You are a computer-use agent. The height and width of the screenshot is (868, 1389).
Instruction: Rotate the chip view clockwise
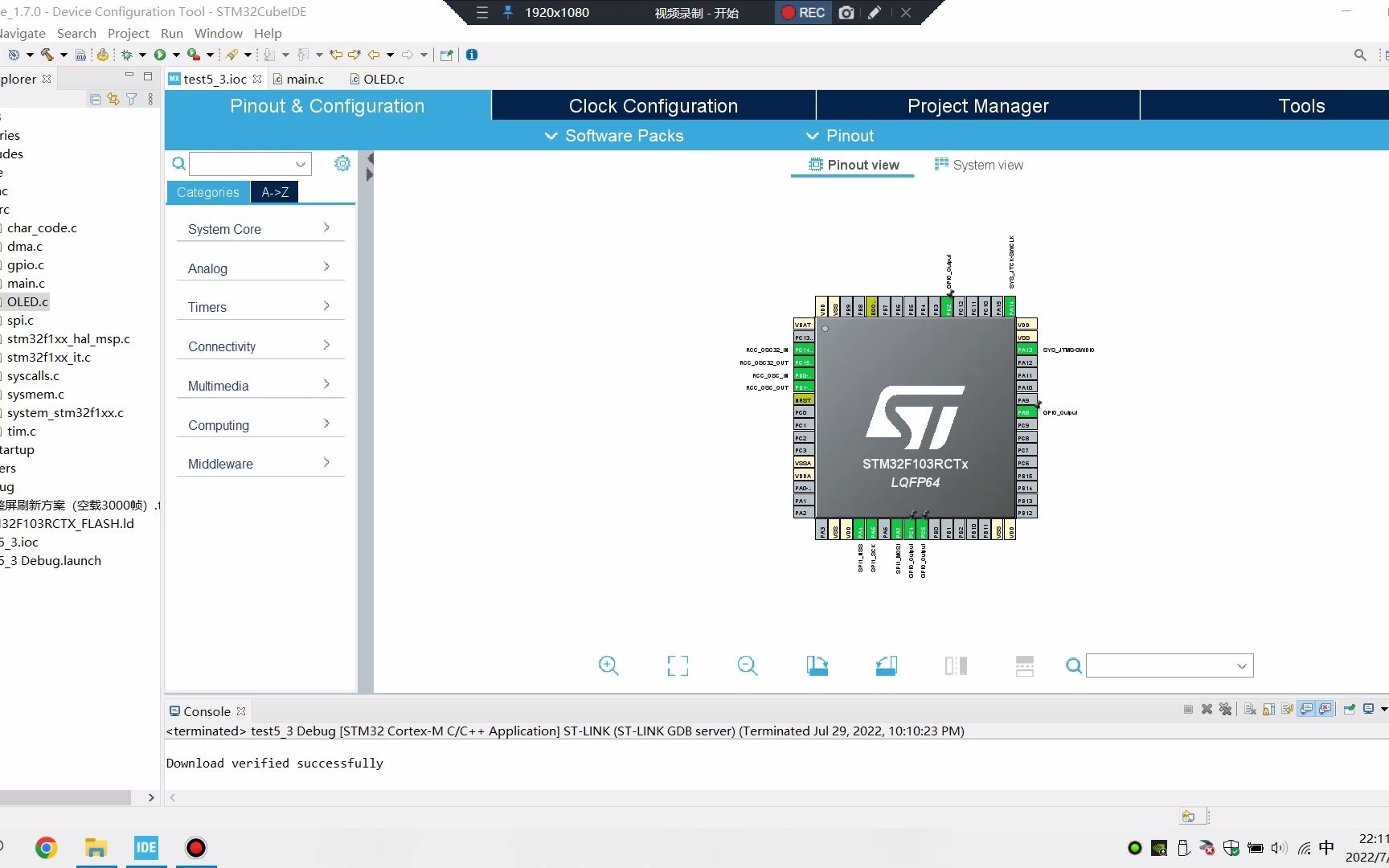tap(817, 665)
